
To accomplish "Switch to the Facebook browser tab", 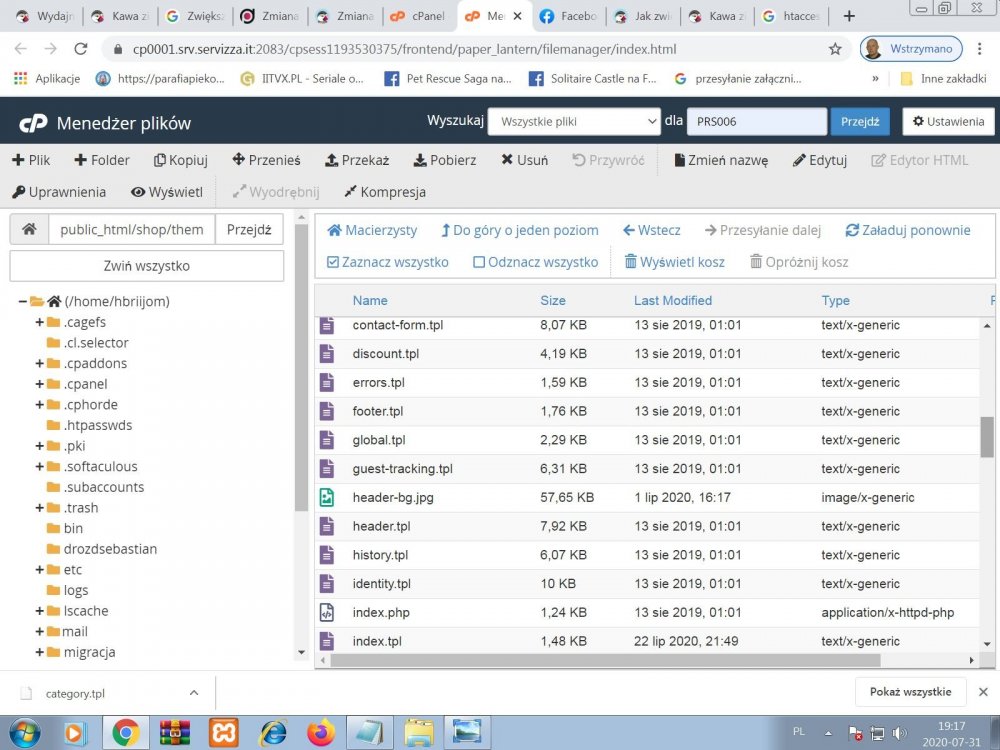I will point(569,16).
